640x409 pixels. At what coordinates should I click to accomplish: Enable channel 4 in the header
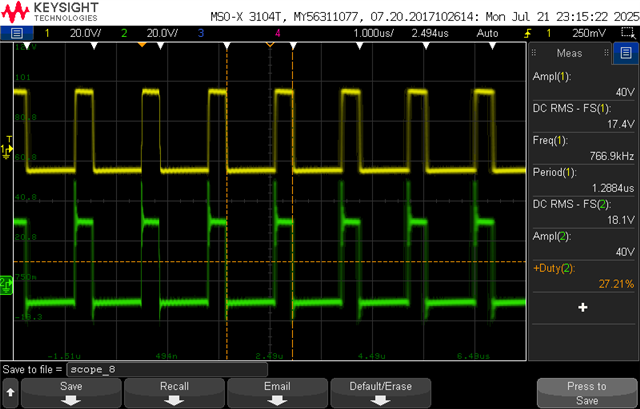click(x=278, y=33)
